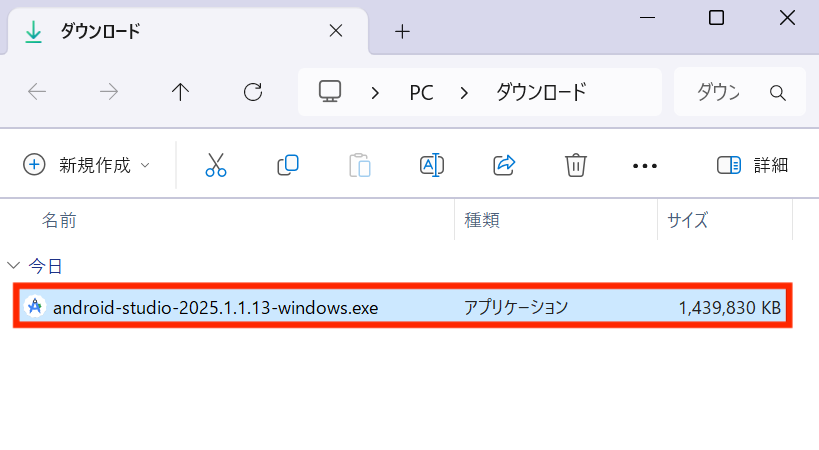The width and height of the screenshot is (819, 450).
Task: Go up one folder level
Action: tap(180, 92)
